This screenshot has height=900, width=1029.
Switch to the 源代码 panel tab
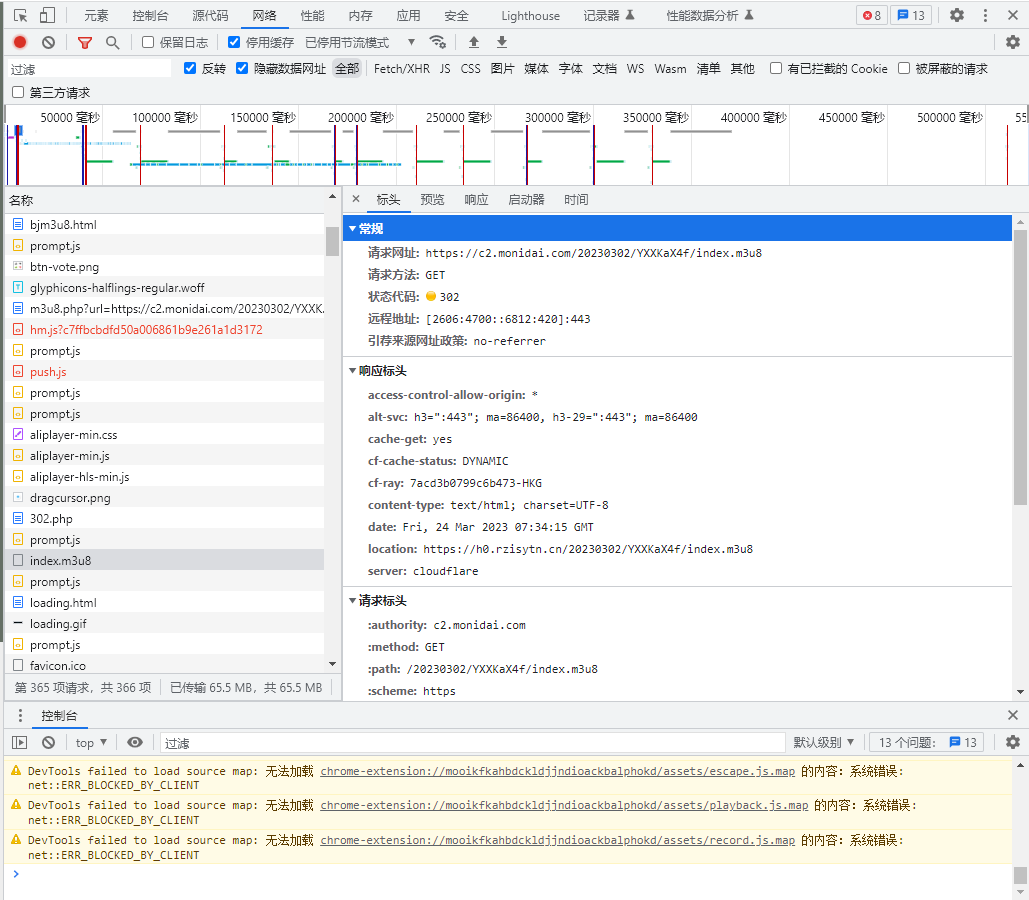[x=210, y=15]
